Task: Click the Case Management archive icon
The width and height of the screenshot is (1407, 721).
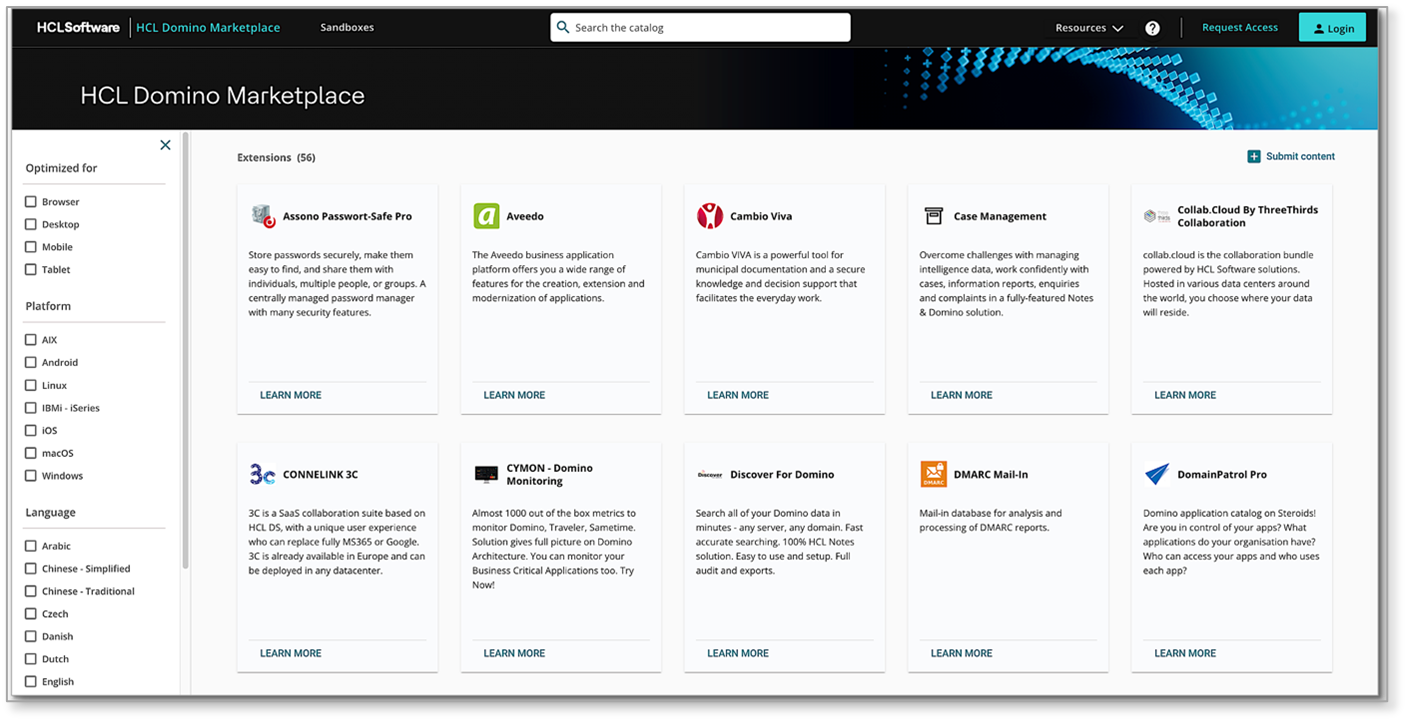Action: click(933, 216)
